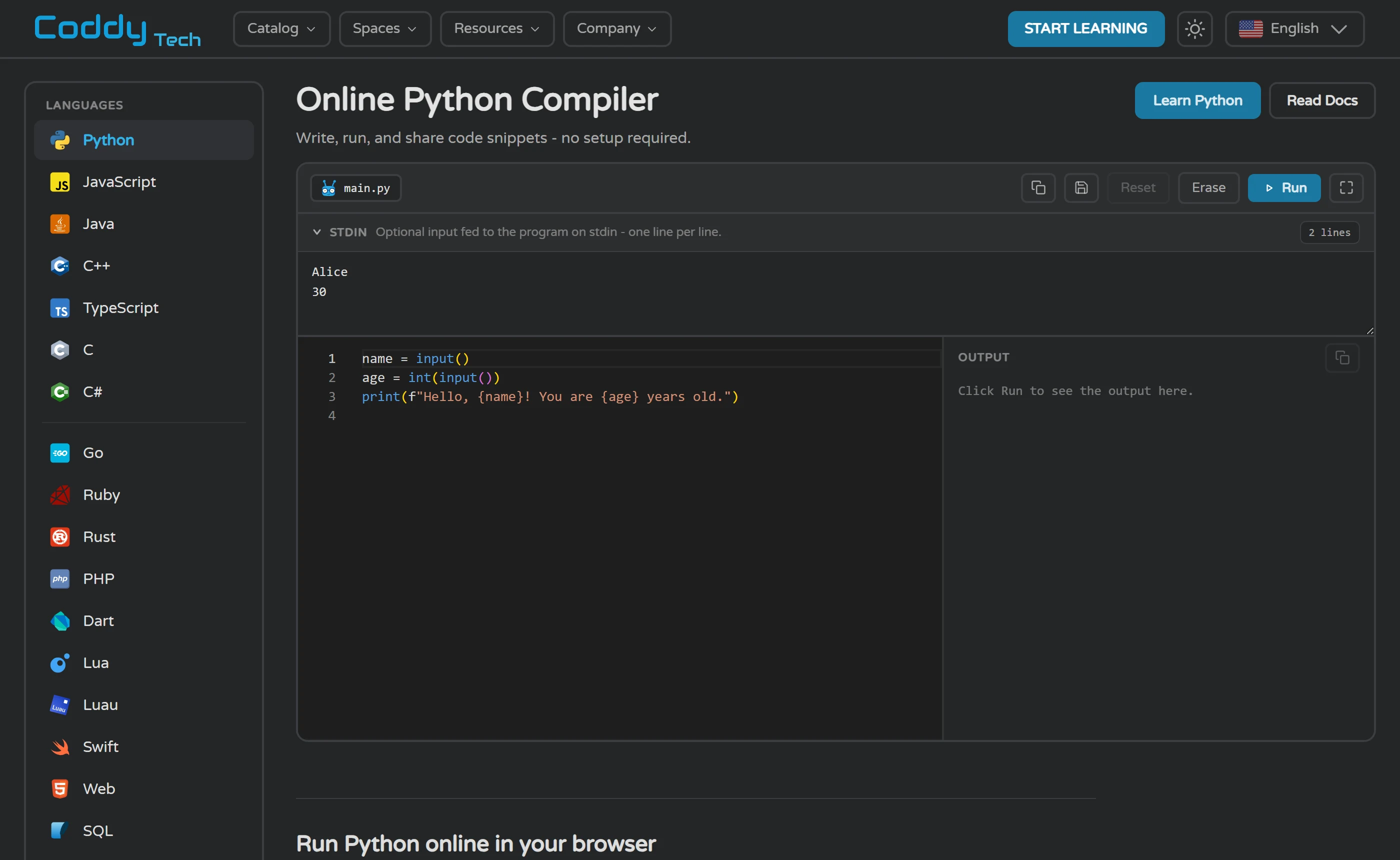Image resolution: width=1400 pixels, height=860 pixels.
Task: Click the save snippet disk icon
Action: coord(1081,187)
